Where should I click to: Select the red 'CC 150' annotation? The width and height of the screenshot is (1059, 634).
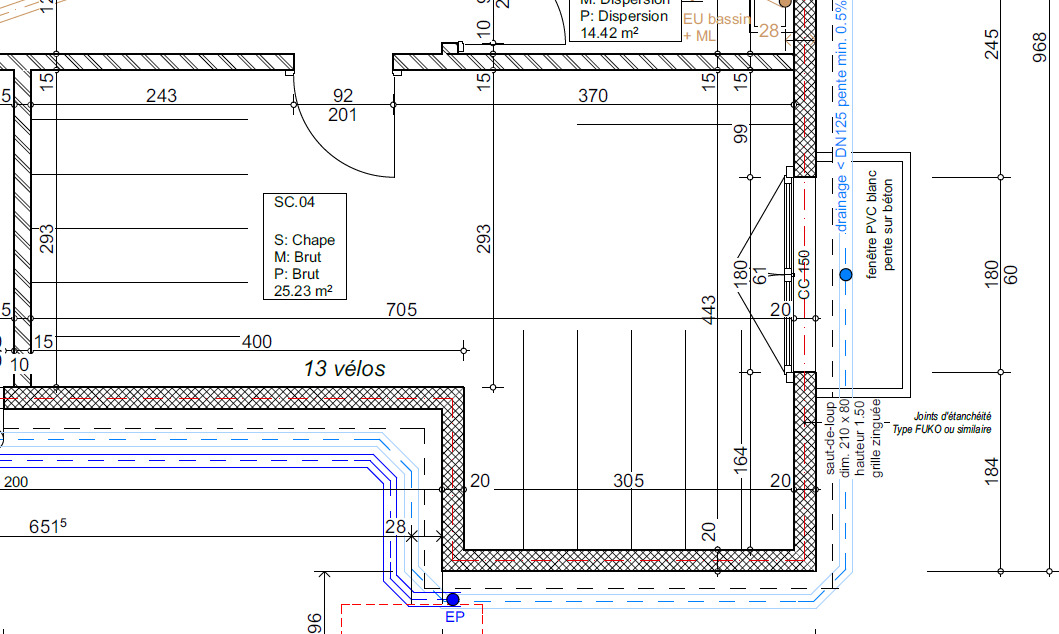coord(804,275)
